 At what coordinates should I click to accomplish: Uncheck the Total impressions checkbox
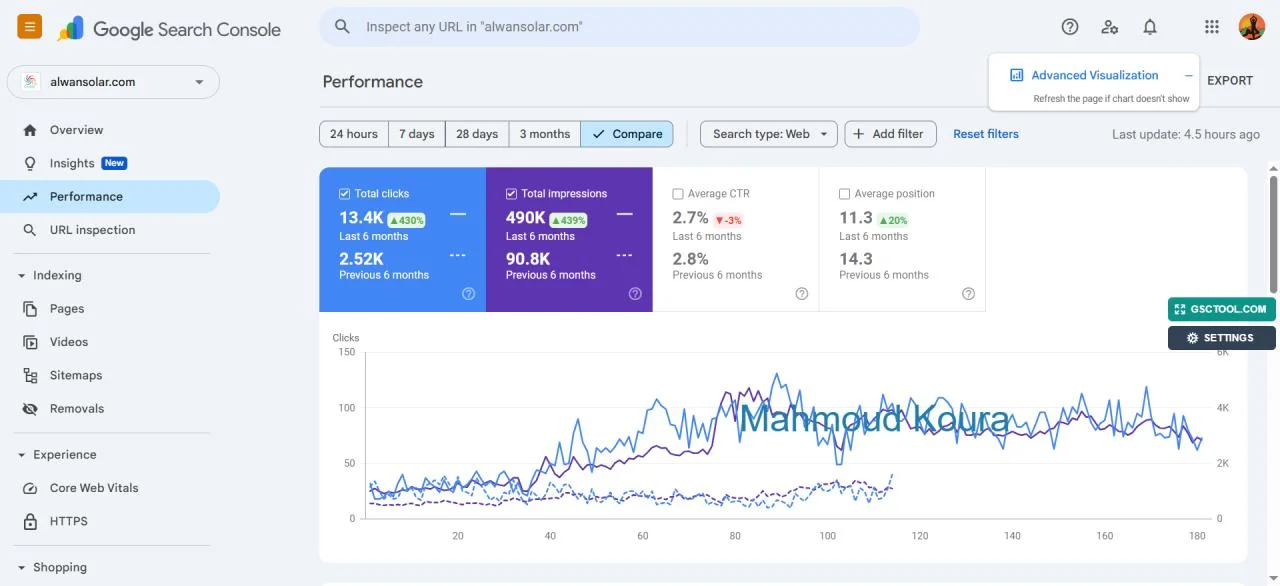[511, 194]
